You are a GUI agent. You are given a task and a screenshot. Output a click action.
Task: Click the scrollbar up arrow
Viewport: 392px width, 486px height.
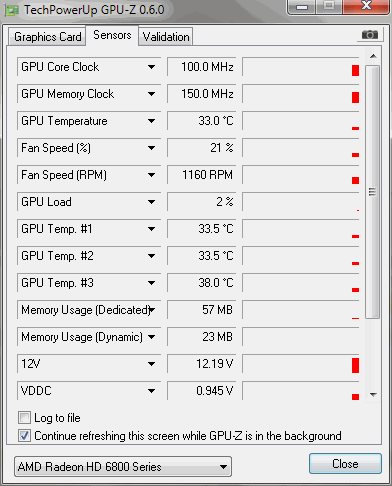click(x=373, y=56)
